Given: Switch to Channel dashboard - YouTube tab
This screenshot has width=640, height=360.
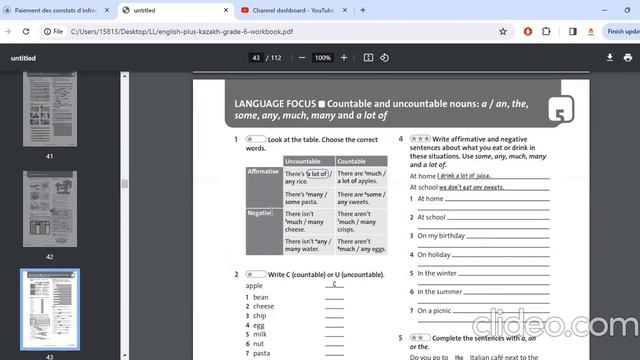Looking at the screenshot, I should 293,10.
